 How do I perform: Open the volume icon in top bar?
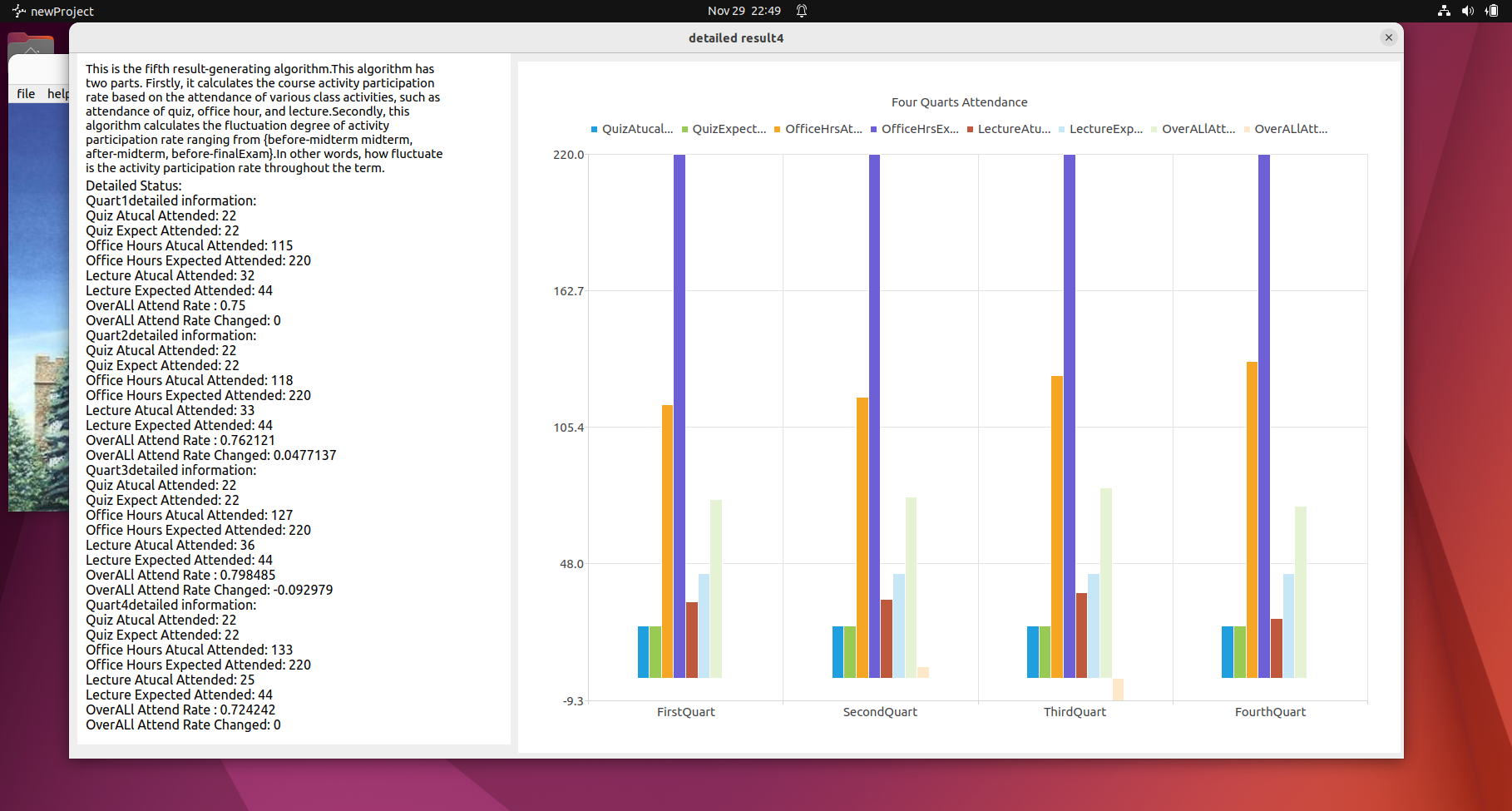pos(1468,11)
